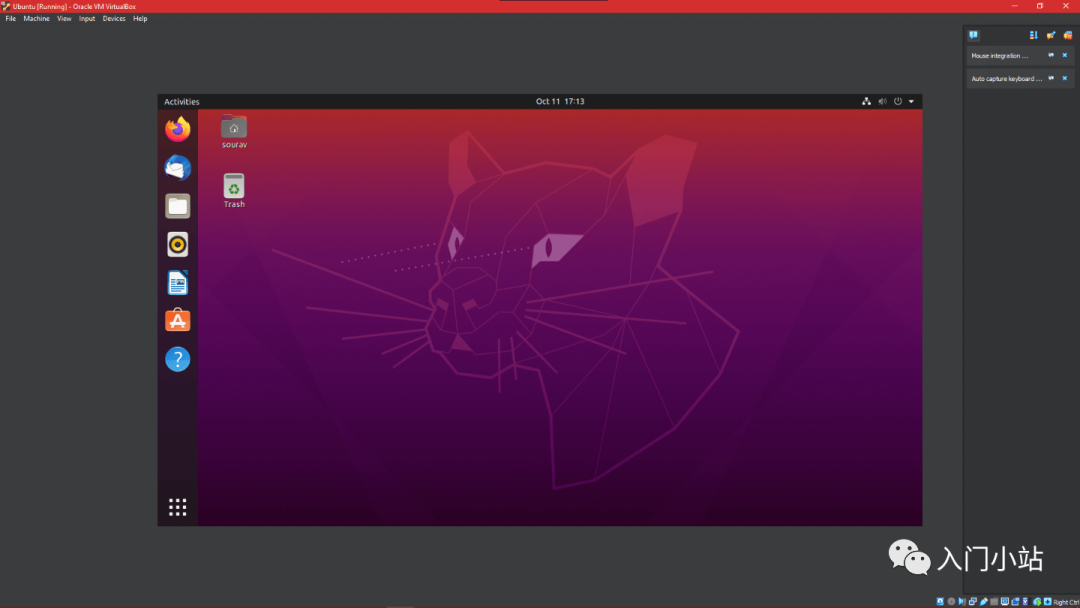
Task: Click the Right Ctrl host key label
Action: (1066, 602)
